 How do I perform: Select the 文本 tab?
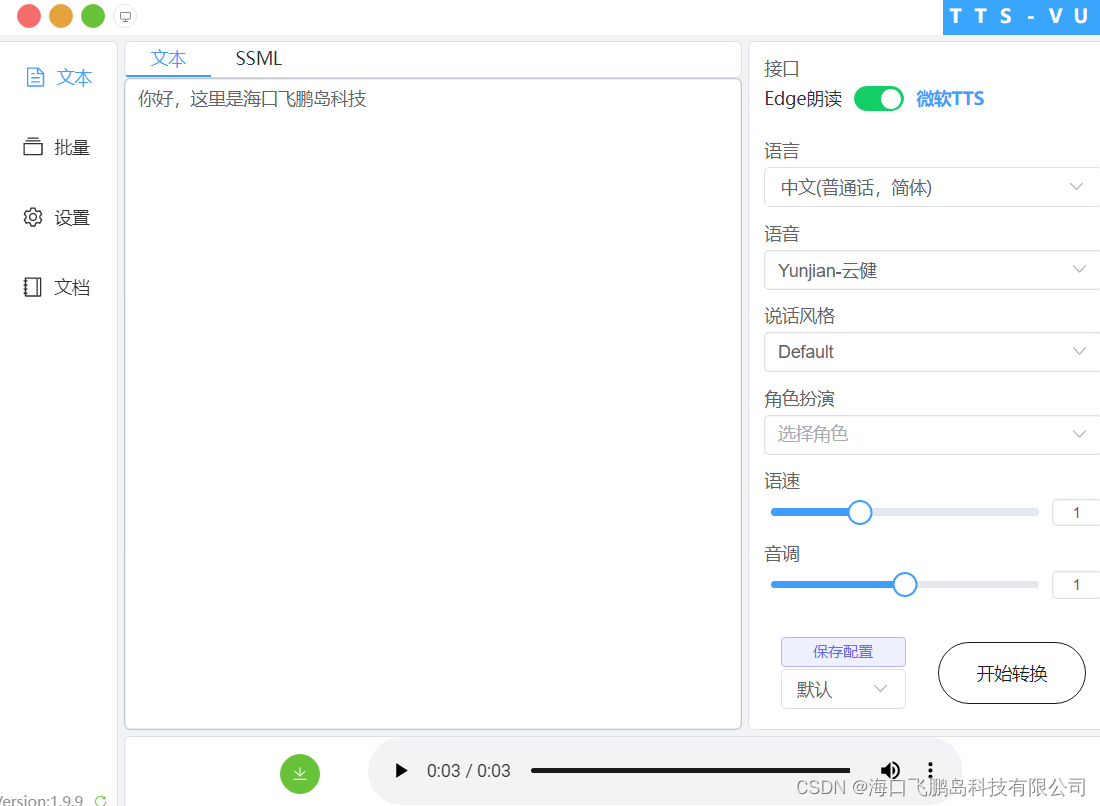pyautogui.click(x=168, y=58)
